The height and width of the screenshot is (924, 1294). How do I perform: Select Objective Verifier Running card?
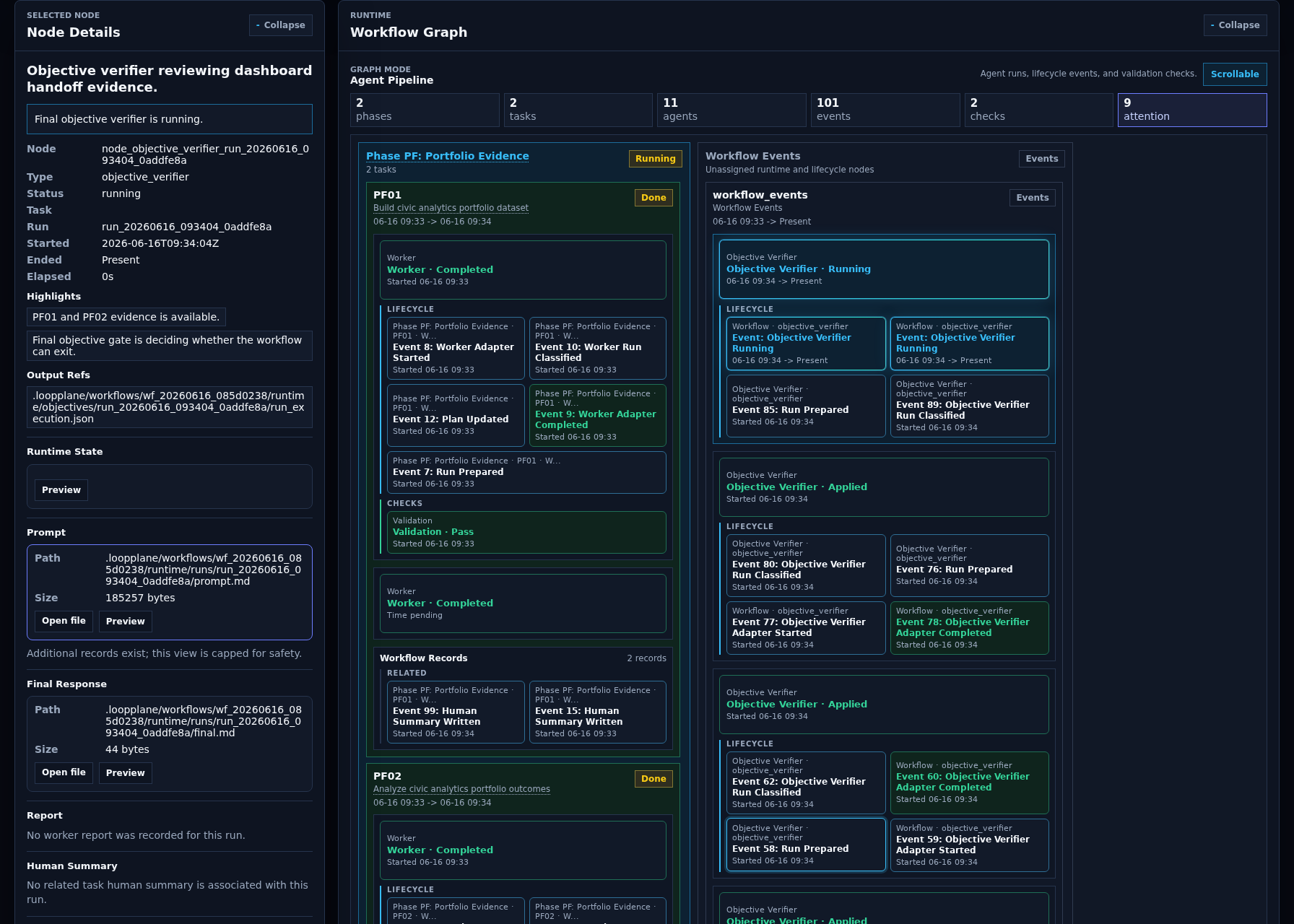pyautogui.click(x=884, y=269)
